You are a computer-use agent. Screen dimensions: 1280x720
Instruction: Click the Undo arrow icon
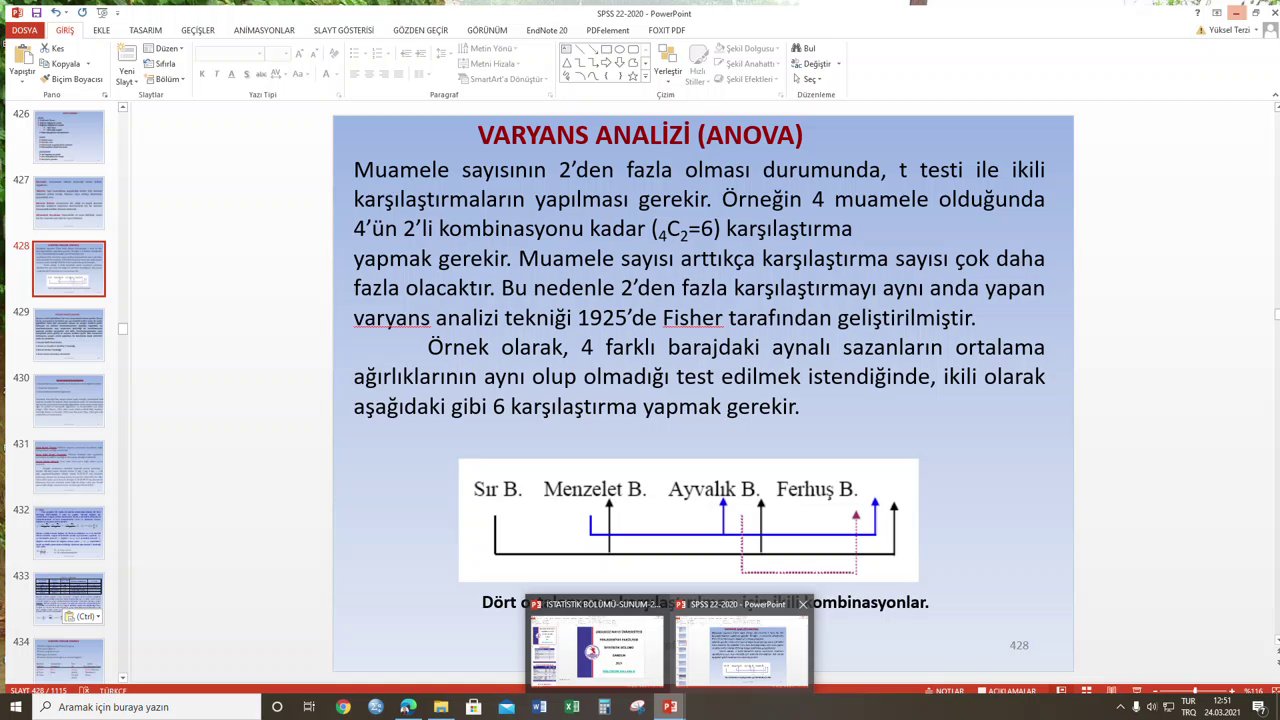(x=56, y=13)
